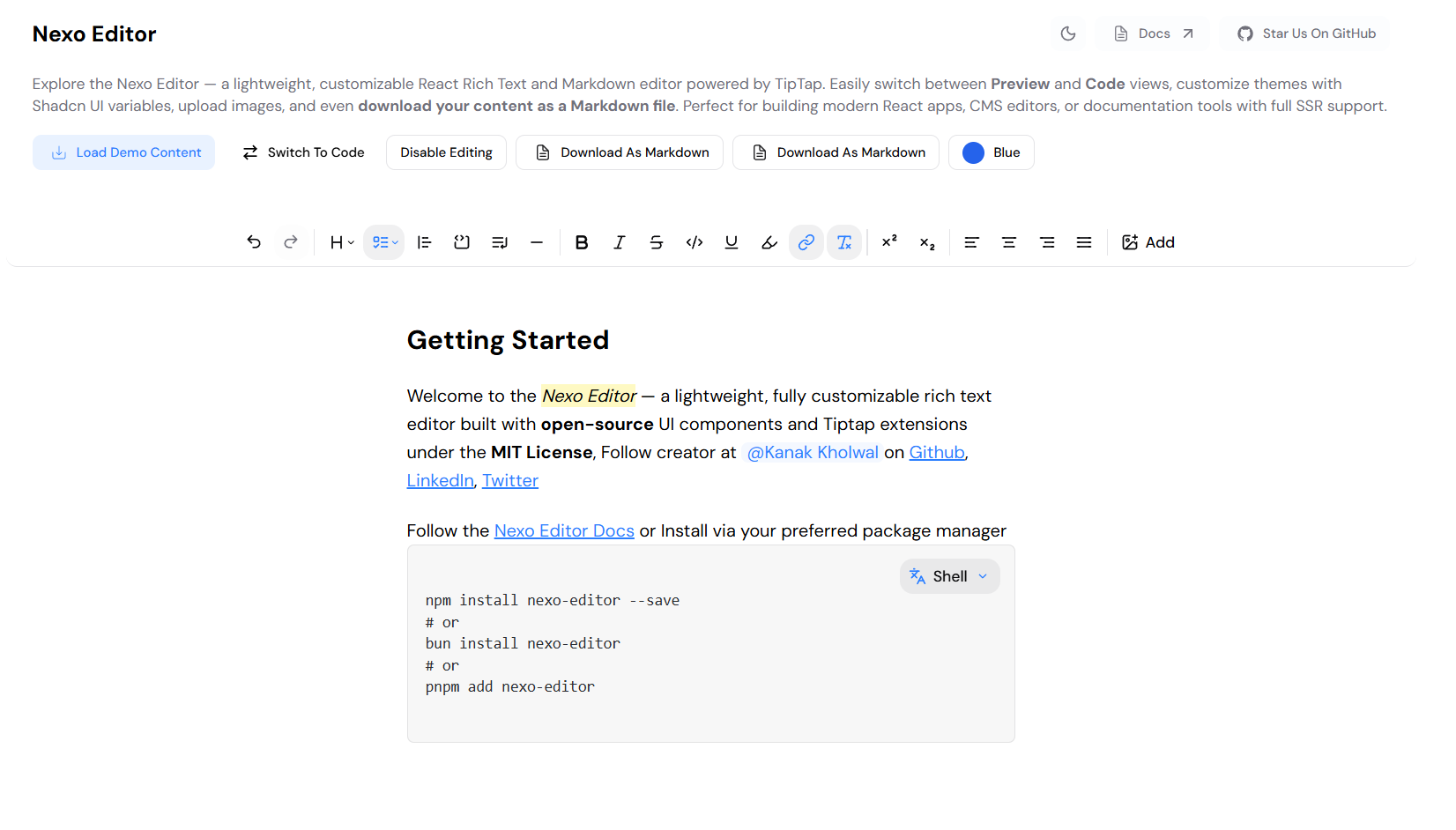Open the Docs page
Image resolution: width=1456 pixels, height=830 pixels.
point(1153,33)
